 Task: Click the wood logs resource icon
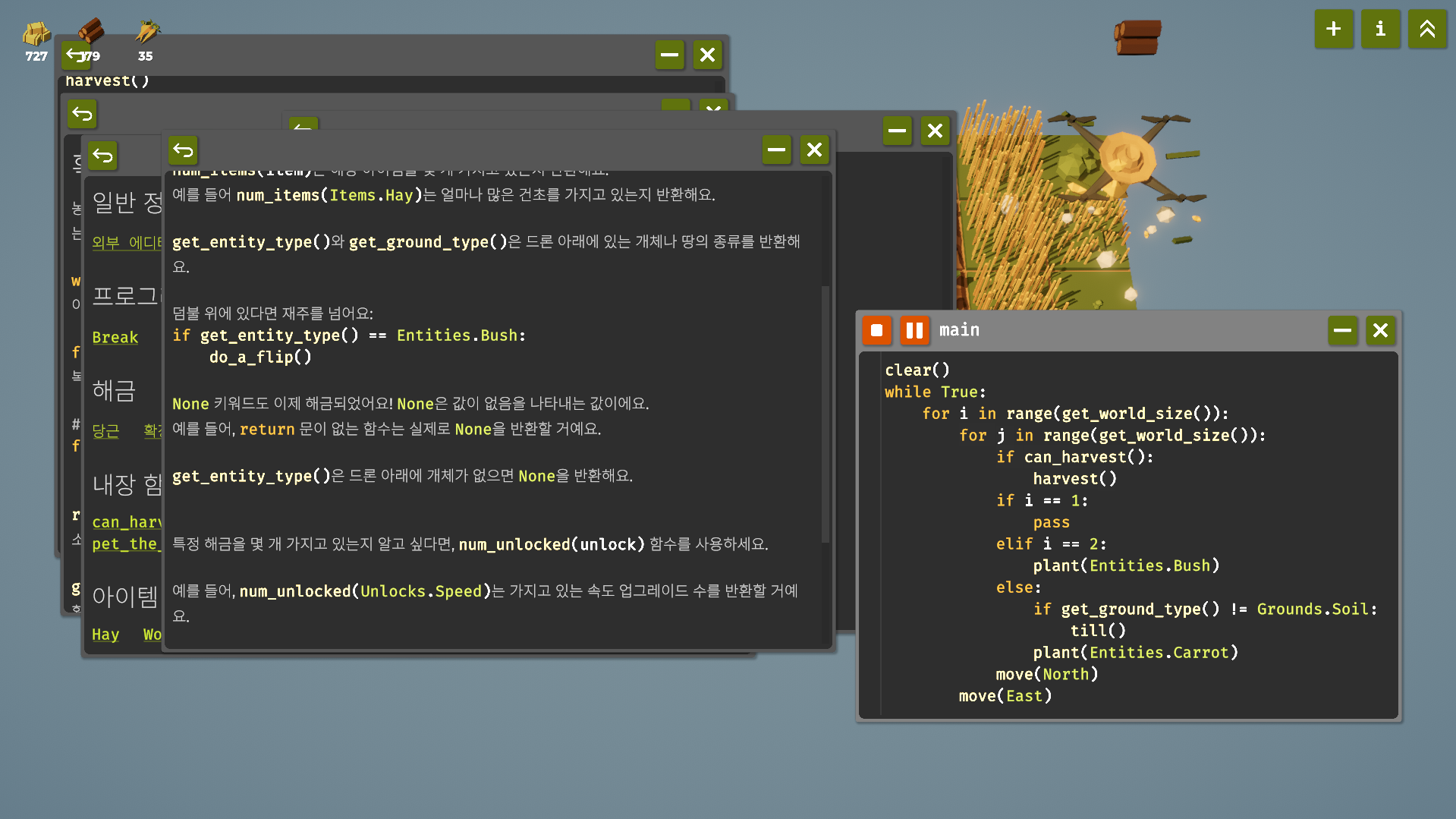click(91, 30)
